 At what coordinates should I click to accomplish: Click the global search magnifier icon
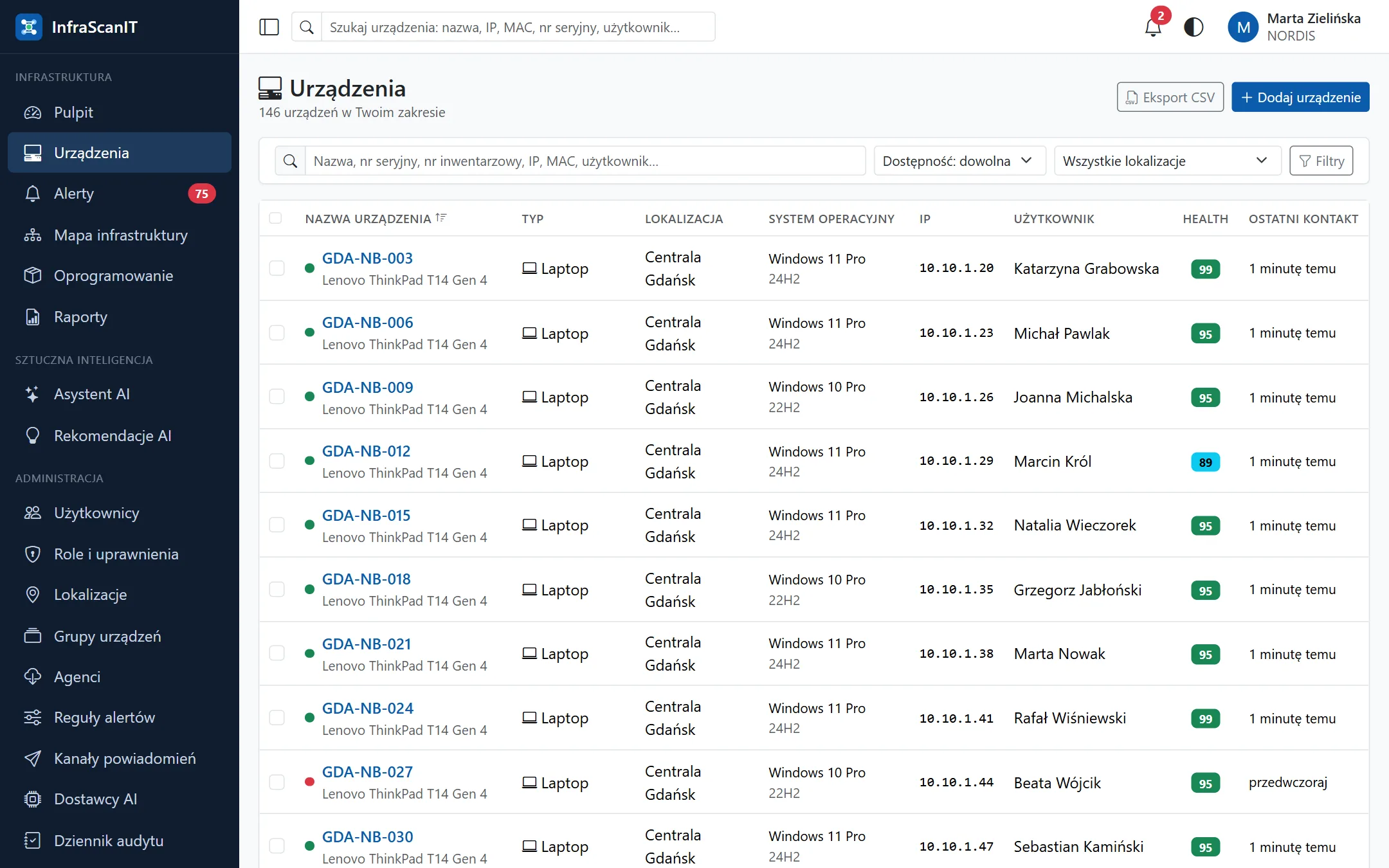pos(307,27)
